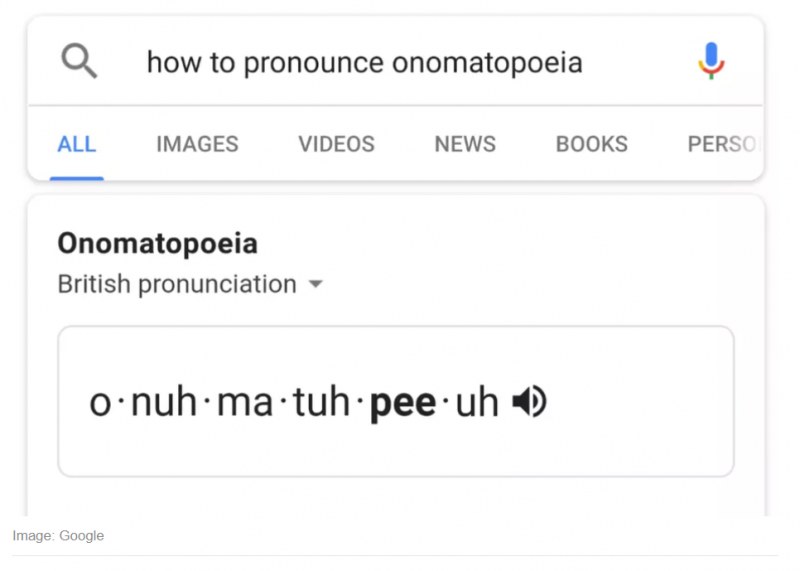Open the VIDEOS tab

pyautogui.click(x=336, y=144)
